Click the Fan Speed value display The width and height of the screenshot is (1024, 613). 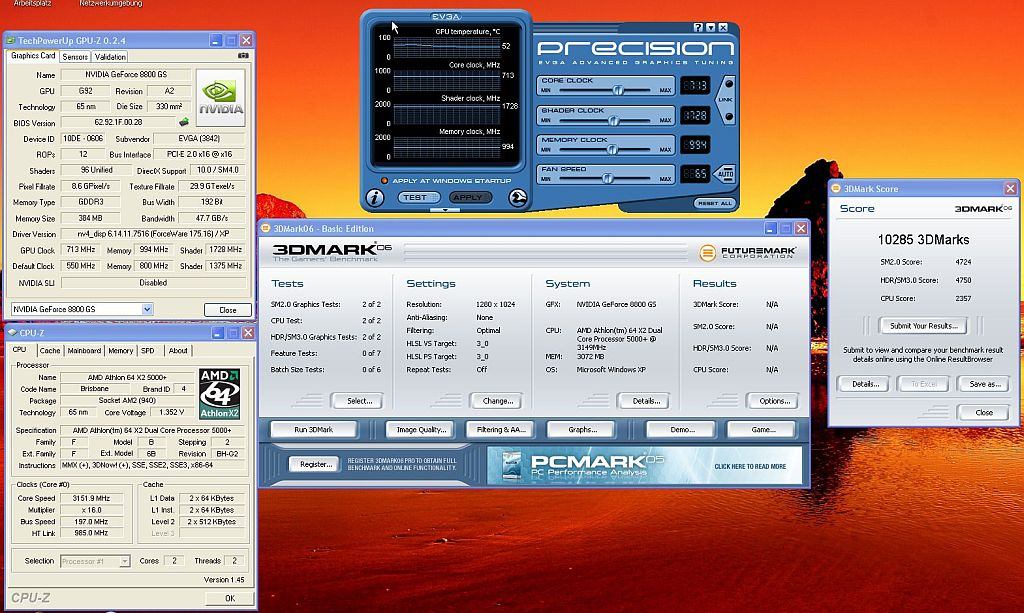pyautogui.click(x=694, y=174)
